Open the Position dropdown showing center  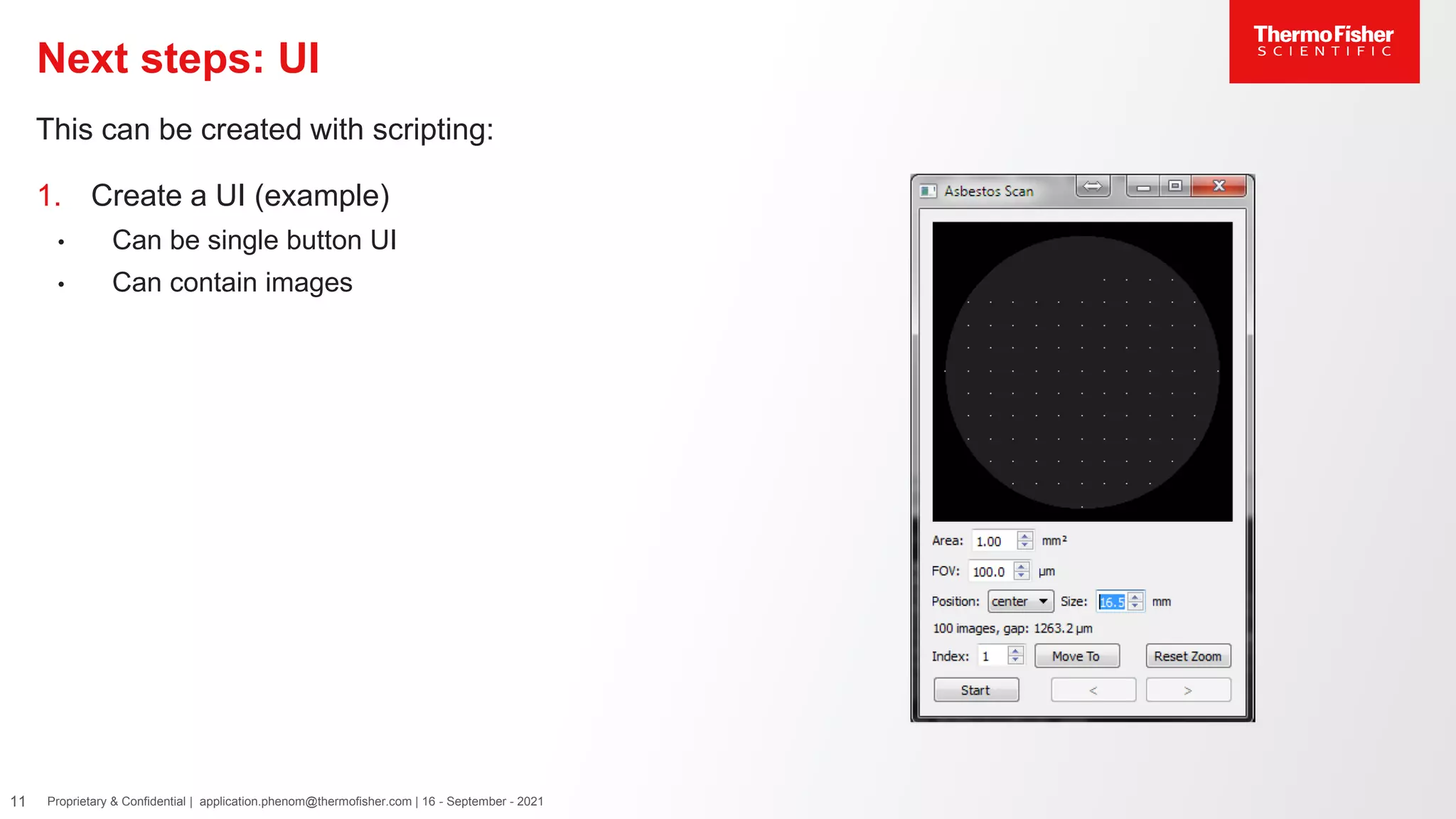tap(1021, 601)
